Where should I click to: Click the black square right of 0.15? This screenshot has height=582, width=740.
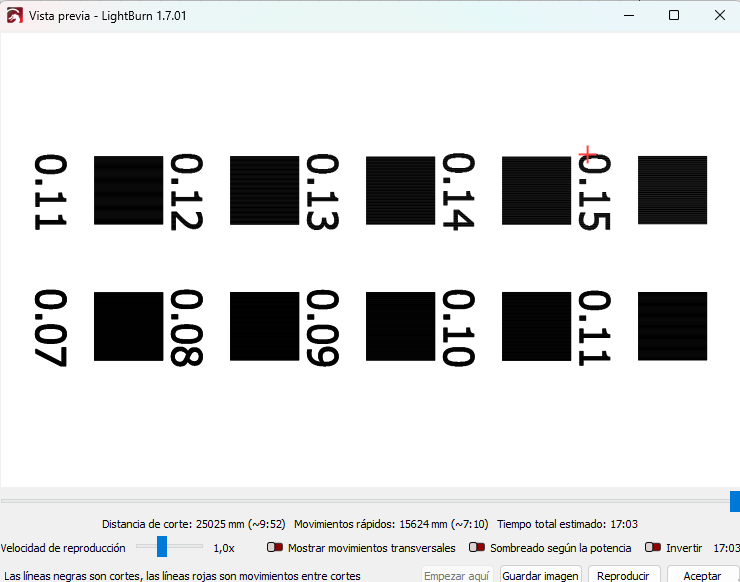coord(673,190)
